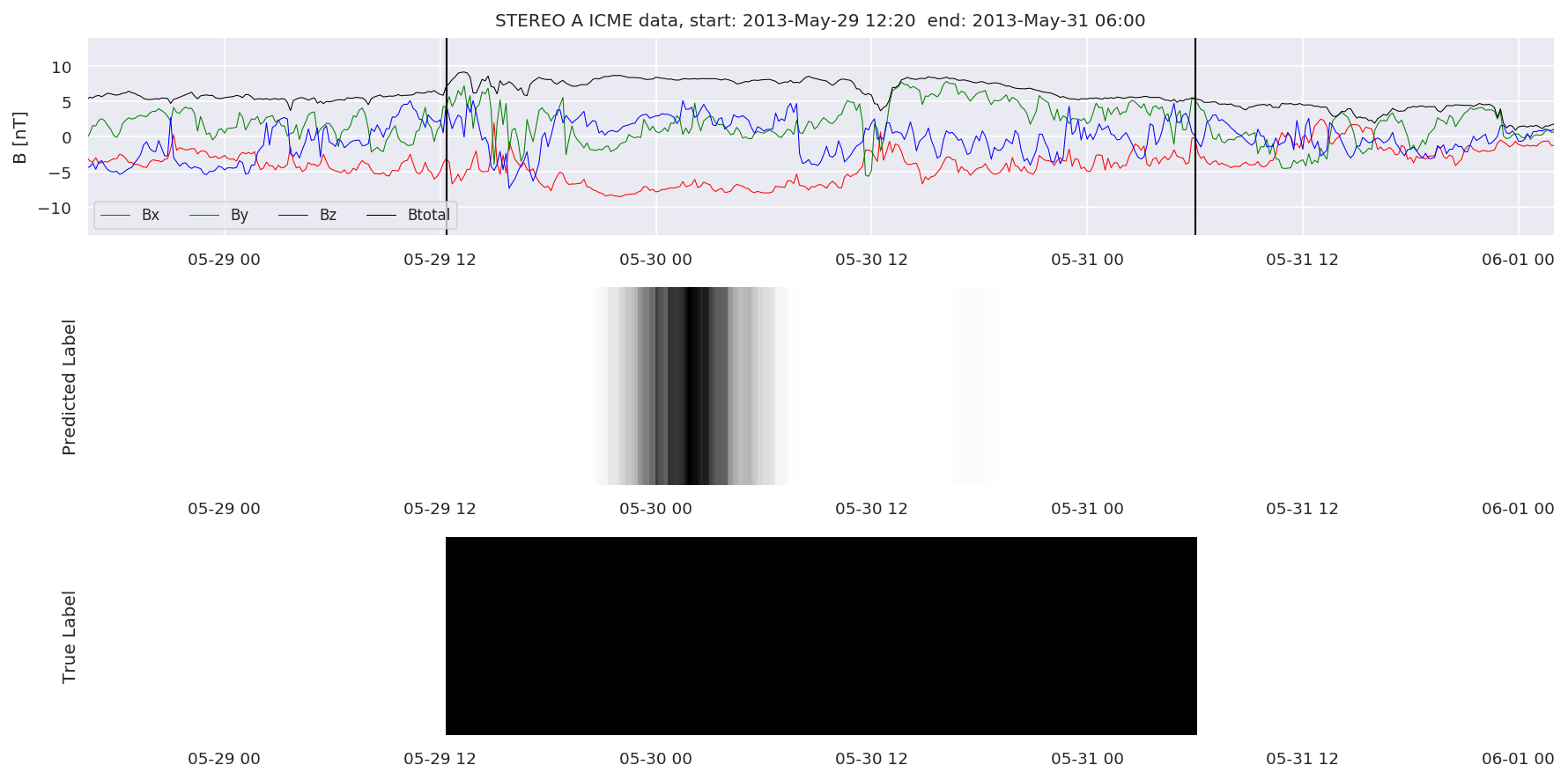Click '05-31 12' tick under True Label panel

(x=1303, y=759)
